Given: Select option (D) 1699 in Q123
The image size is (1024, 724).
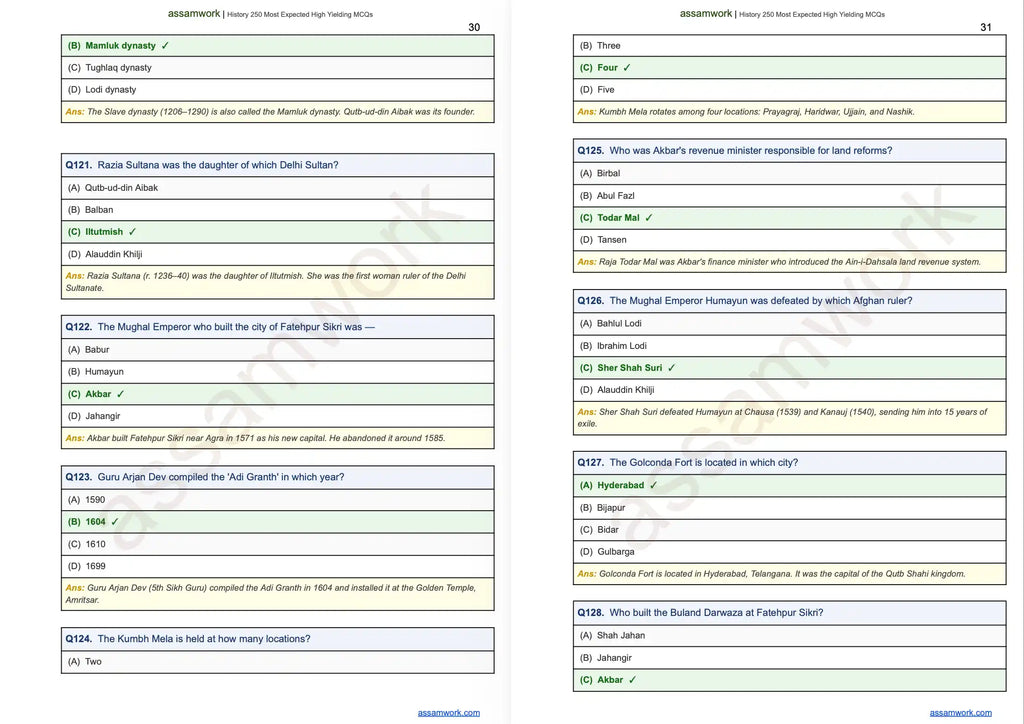Looking at the screenshot, I should pos(278,567).
